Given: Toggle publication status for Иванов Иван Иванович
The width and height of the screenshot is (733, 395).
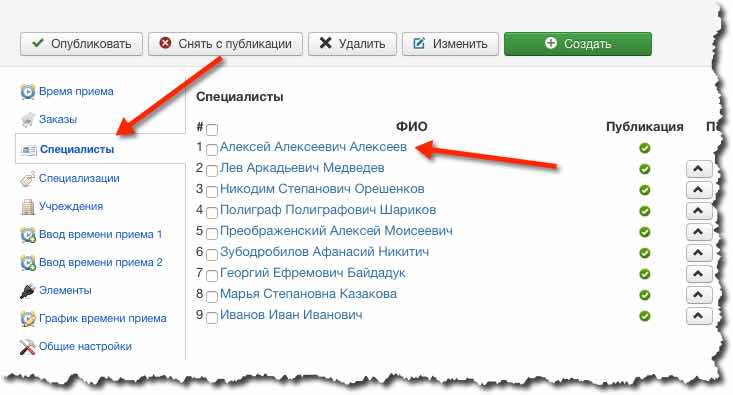Looking at the screenshot, I should click(x=645, y=316).
